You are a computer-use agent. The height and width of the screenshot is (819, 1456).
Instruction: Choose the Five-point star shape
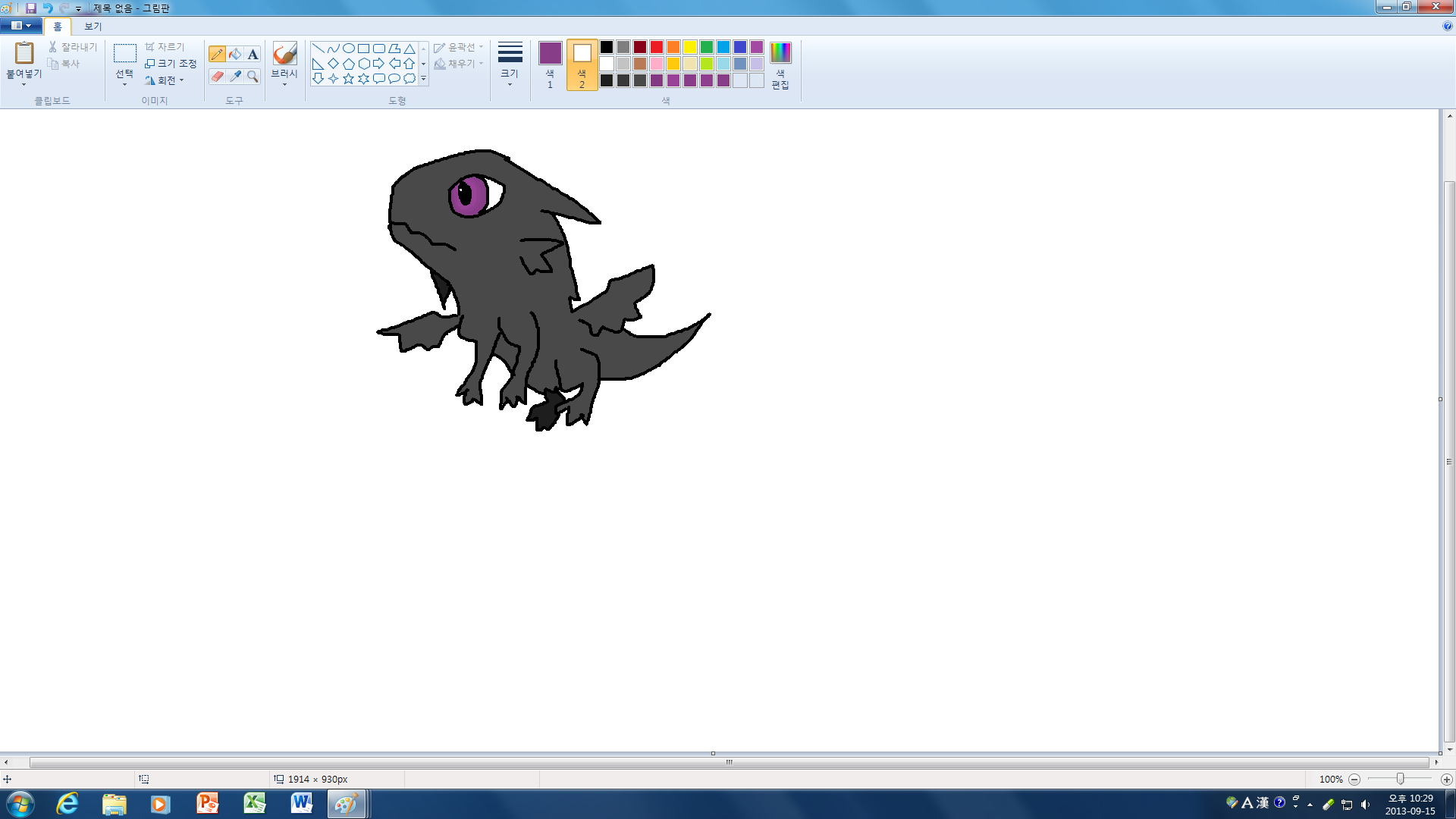pos(349,78)
